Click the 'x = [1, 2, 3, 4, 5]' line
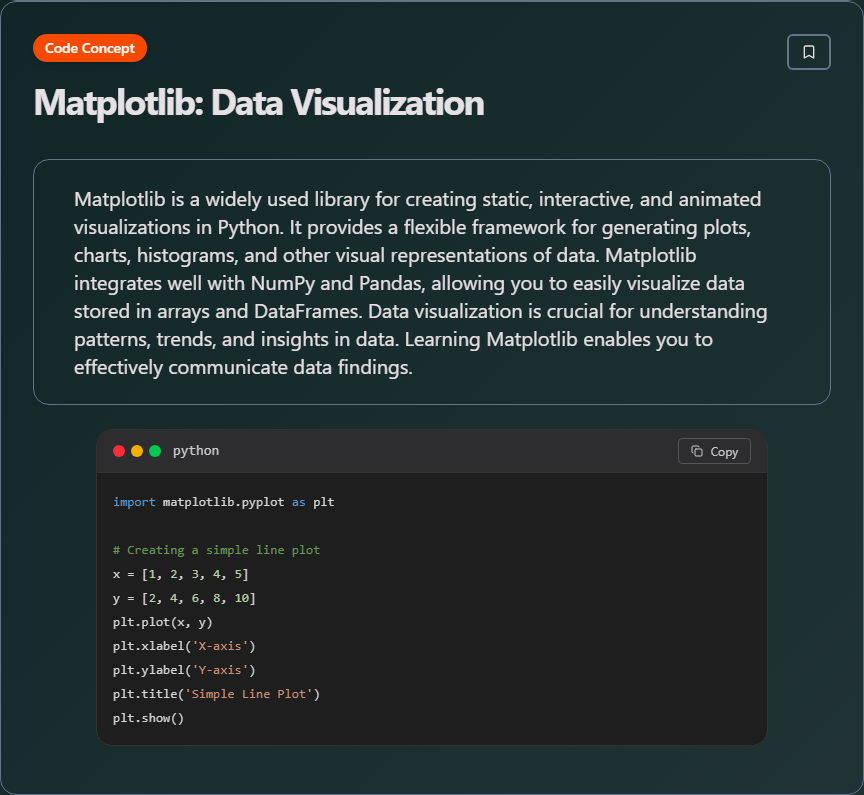864x795 pixels. point(181,574)
